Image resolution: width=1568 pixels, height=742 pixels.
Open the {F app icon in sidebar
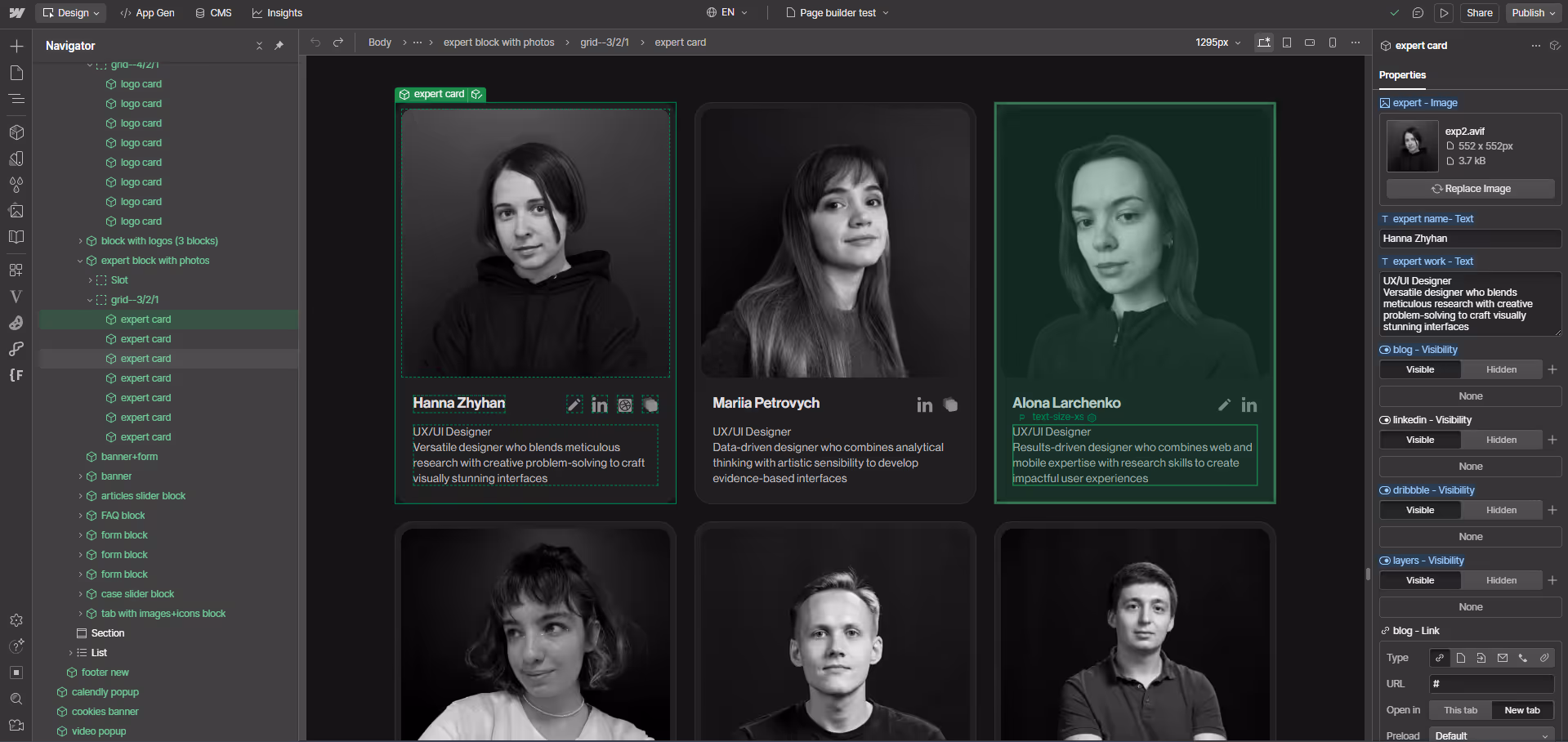tap(16, 375)
